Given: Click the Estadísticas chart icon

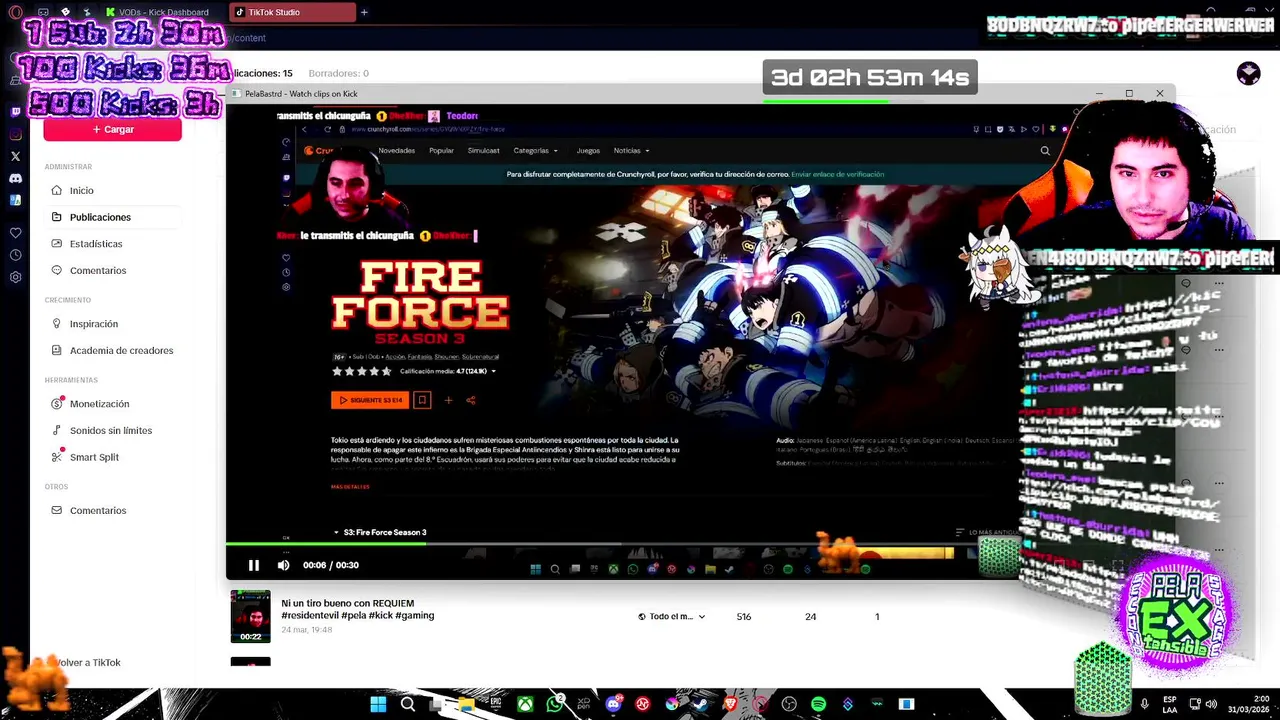Looking at the screenshot, I should pyautogui.click(x=58, y=244).
